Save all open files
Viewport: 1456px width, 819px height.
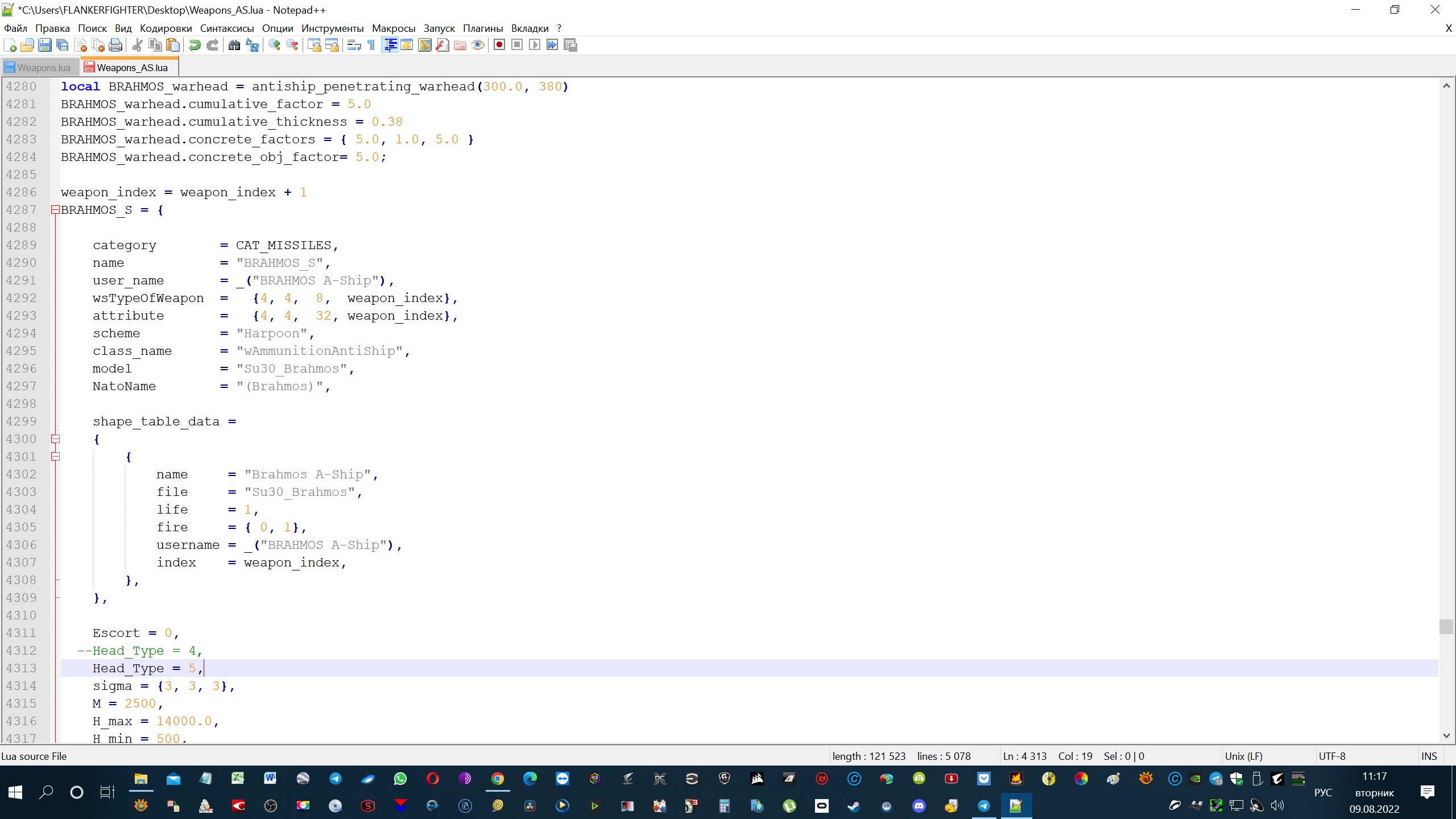coord(63,45)
